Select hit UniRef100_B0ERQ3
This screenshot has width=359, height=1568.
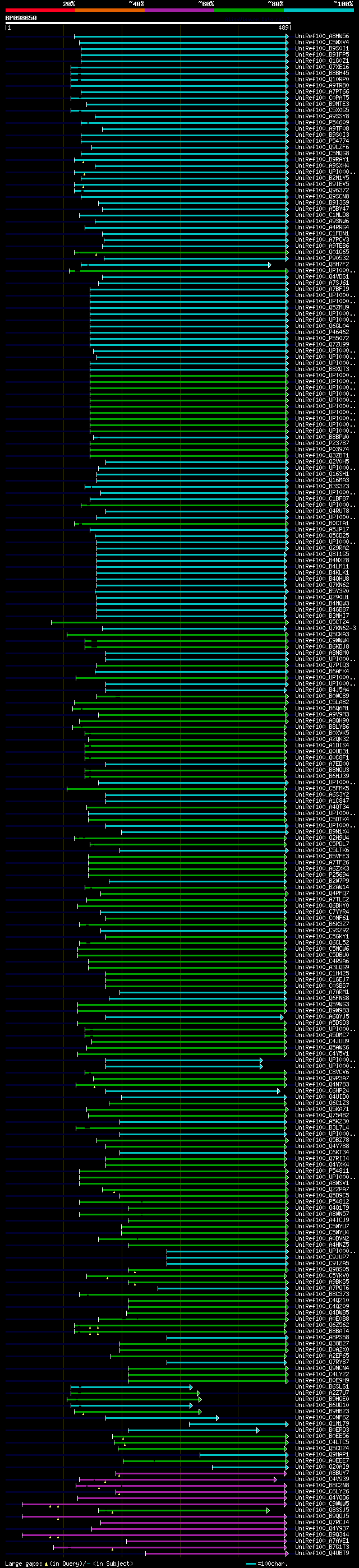pyautogui.click(x=322, y=1430)
